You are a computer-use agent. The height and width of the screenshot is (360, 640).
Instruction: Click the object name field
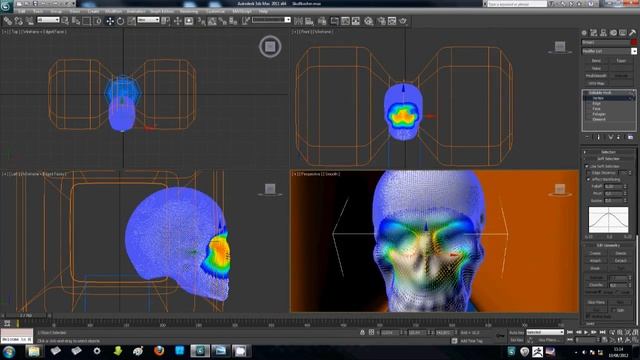(x=605, y=42)
